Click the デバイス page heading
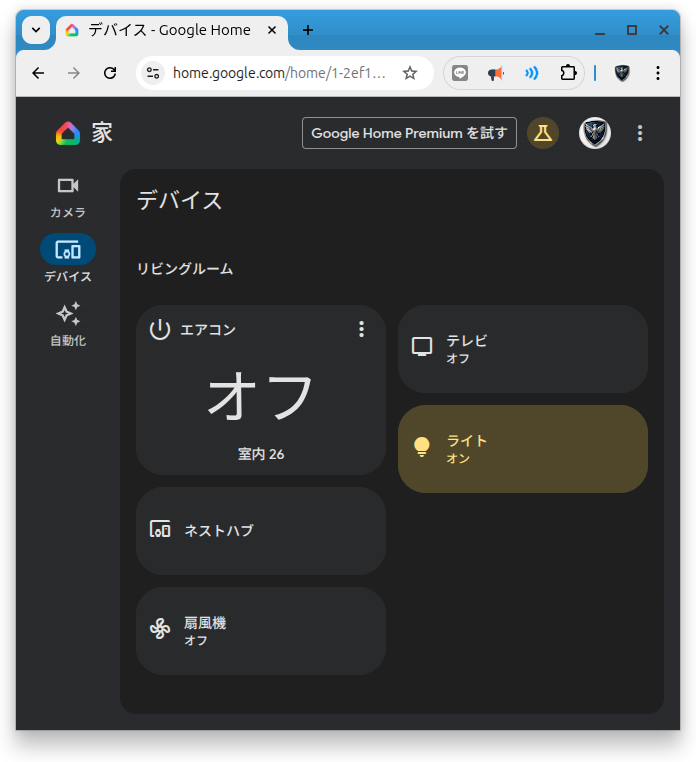This screenshot has height=762, width=696. 179,200
